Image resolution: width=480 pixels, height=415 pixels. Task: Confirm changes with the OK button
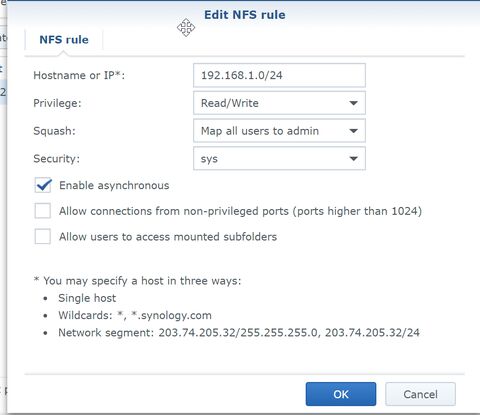click(x=341, y=394)
